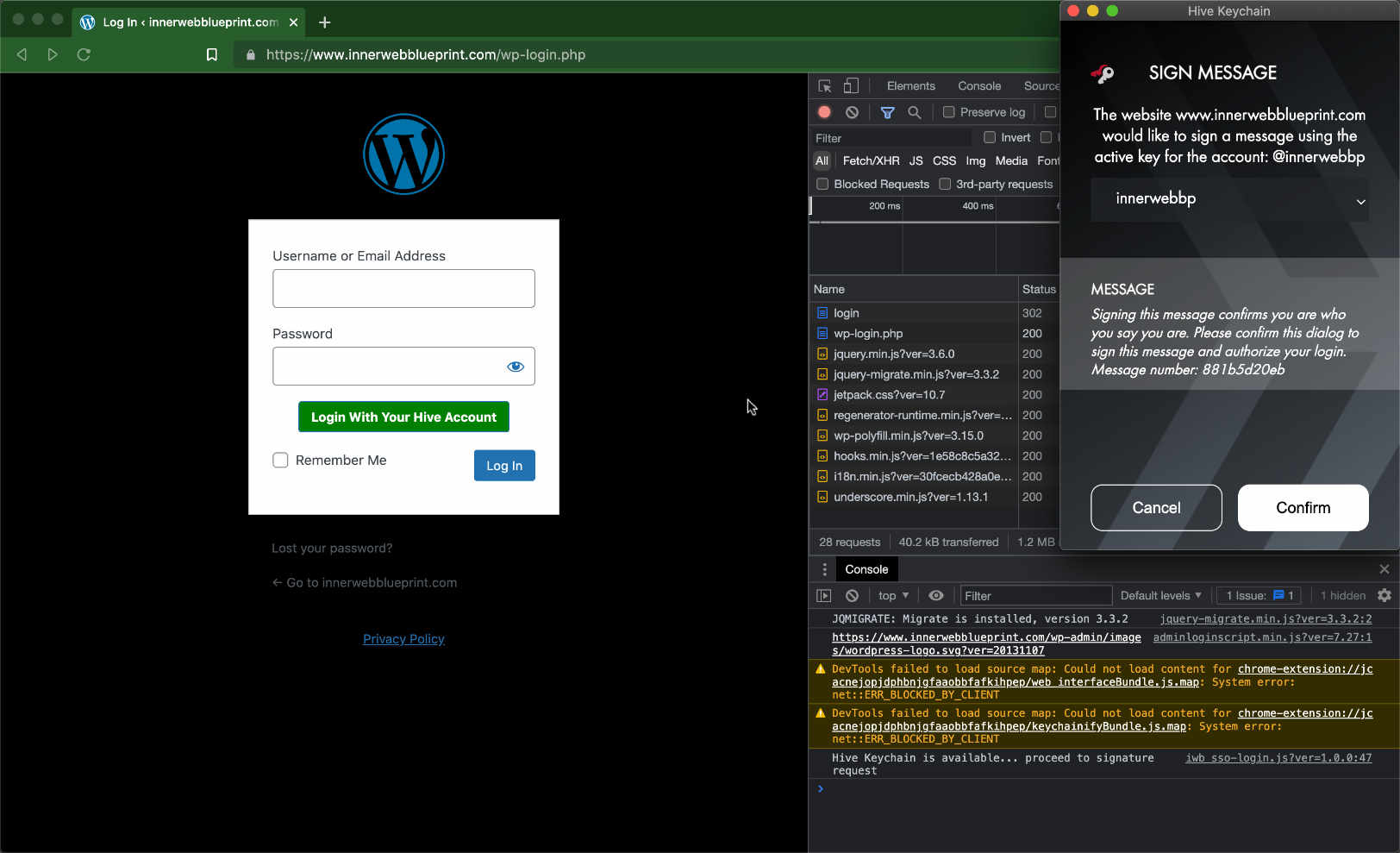Open the Lost your password link
Screen dimensions: 1400x853
point(332,549)
